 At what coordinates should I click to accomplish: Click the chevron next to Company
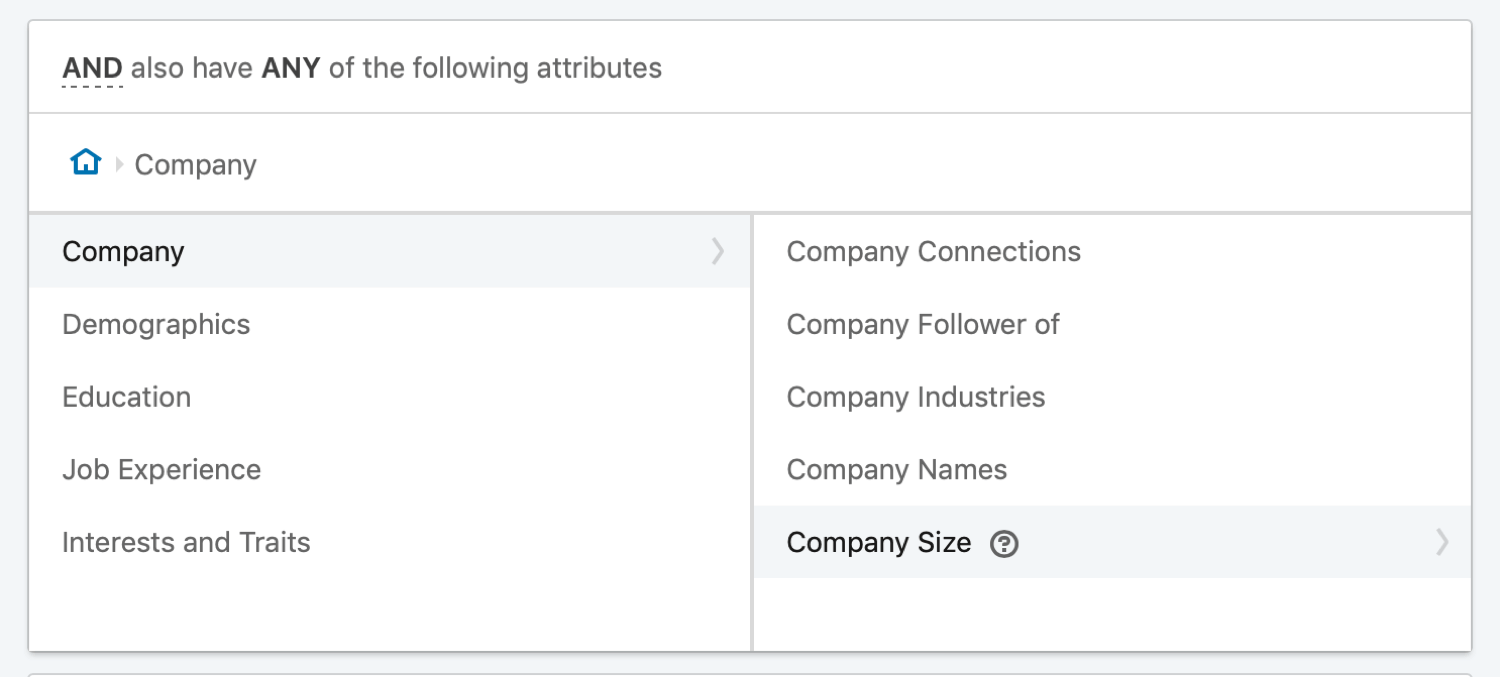[x=716, y=252]
